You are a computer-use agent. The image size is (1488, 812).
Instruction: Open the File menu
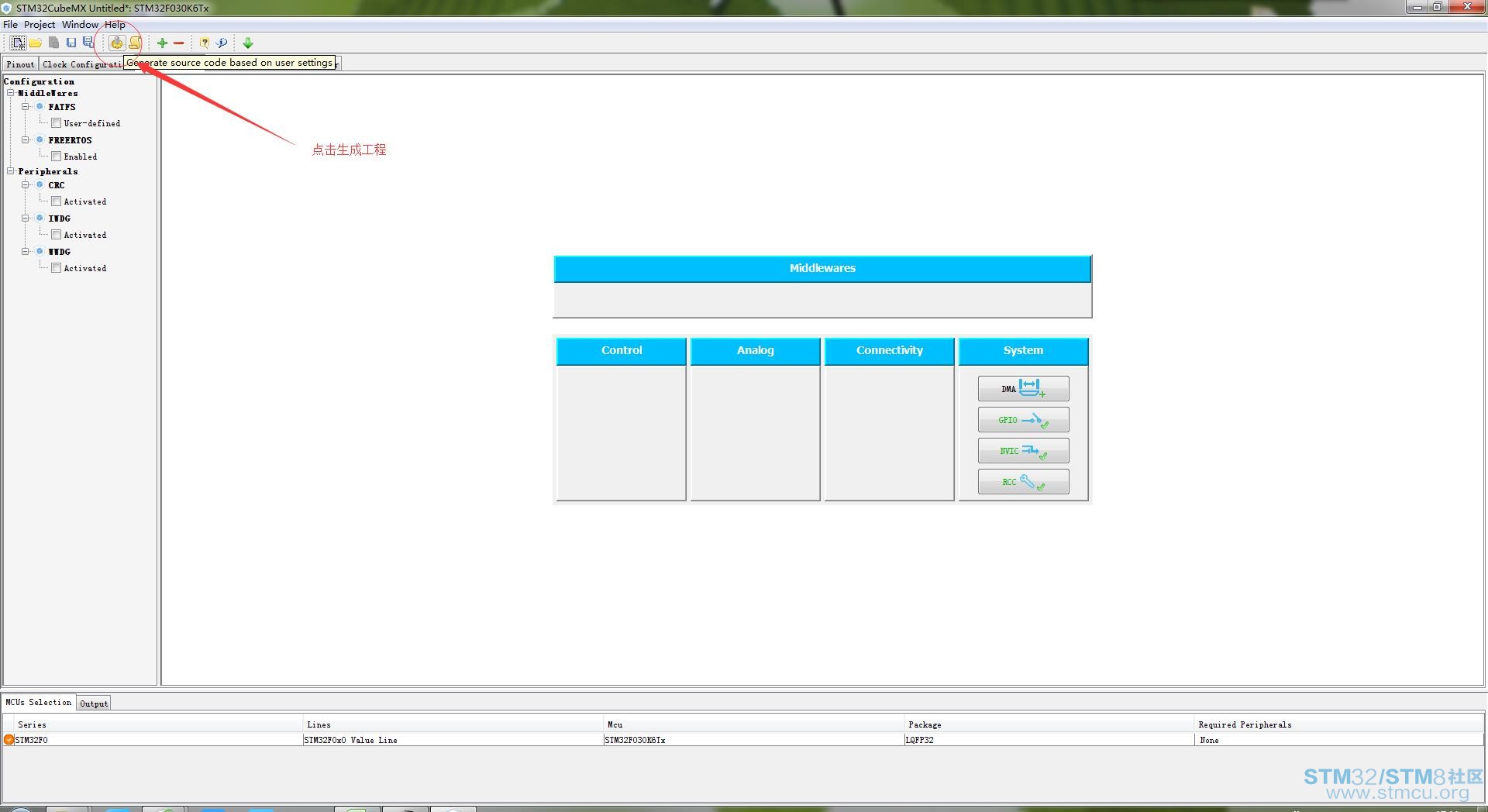pyautogui.click(x=10, y=25)
